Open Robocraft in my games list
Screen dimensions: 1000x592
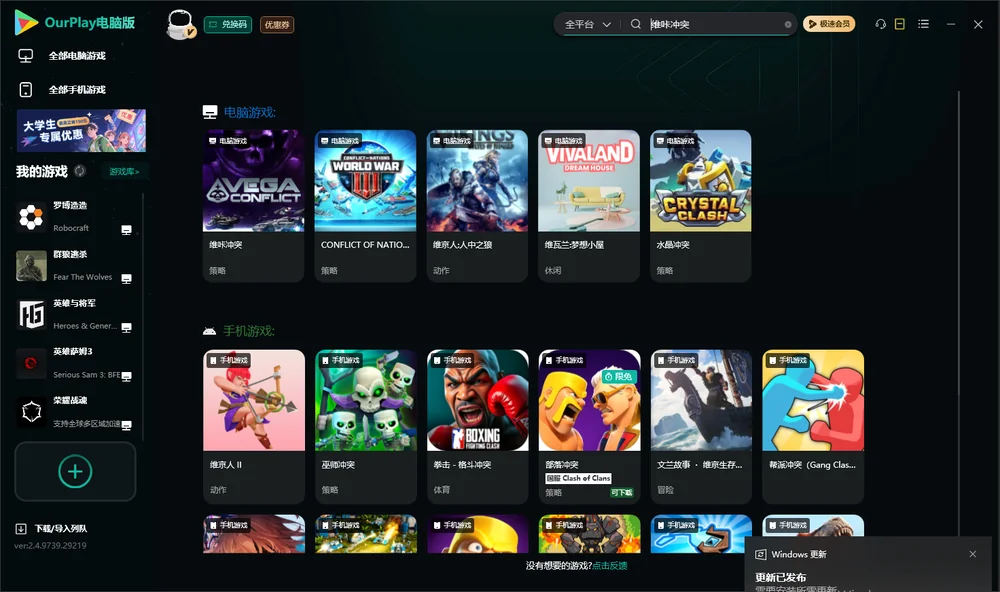(75, 217)
